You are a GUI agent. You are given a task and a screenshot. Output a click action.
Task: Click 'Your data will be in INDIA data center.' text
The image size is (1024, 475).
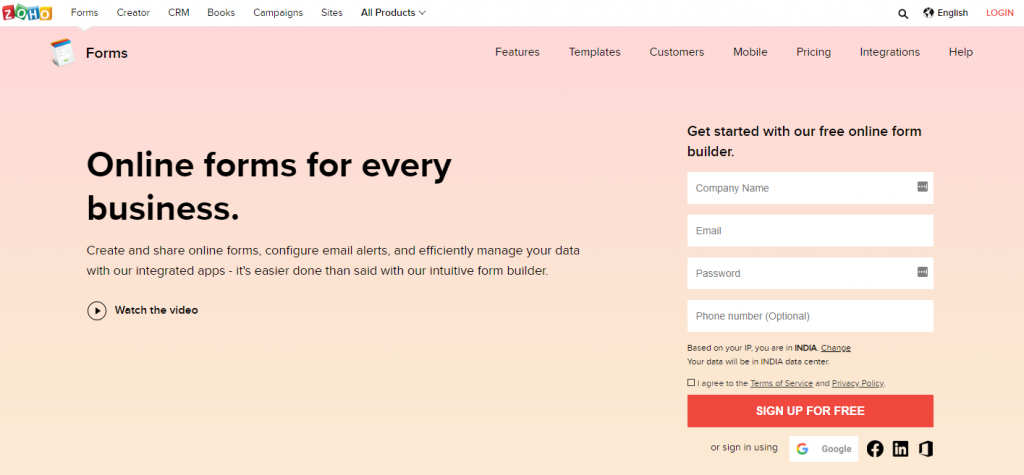point(758,361)
